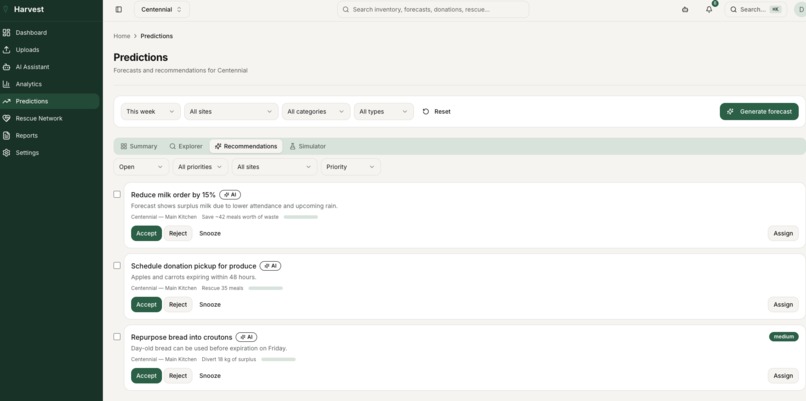Open the All sites filter in the top bar
The height and width of the screenshot is (401, 806).
pyautogui.click(x=231, y=112)
